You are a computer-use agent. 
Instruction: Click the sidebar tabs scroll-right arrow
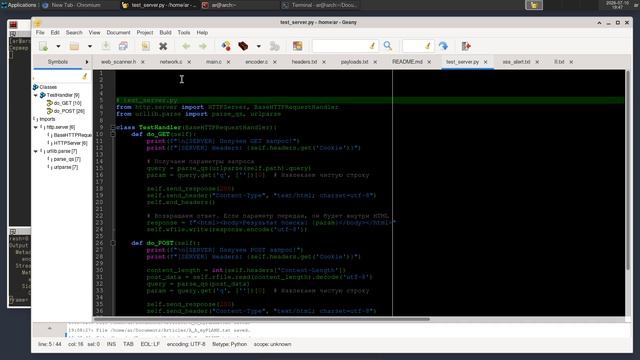click(87, 62)
